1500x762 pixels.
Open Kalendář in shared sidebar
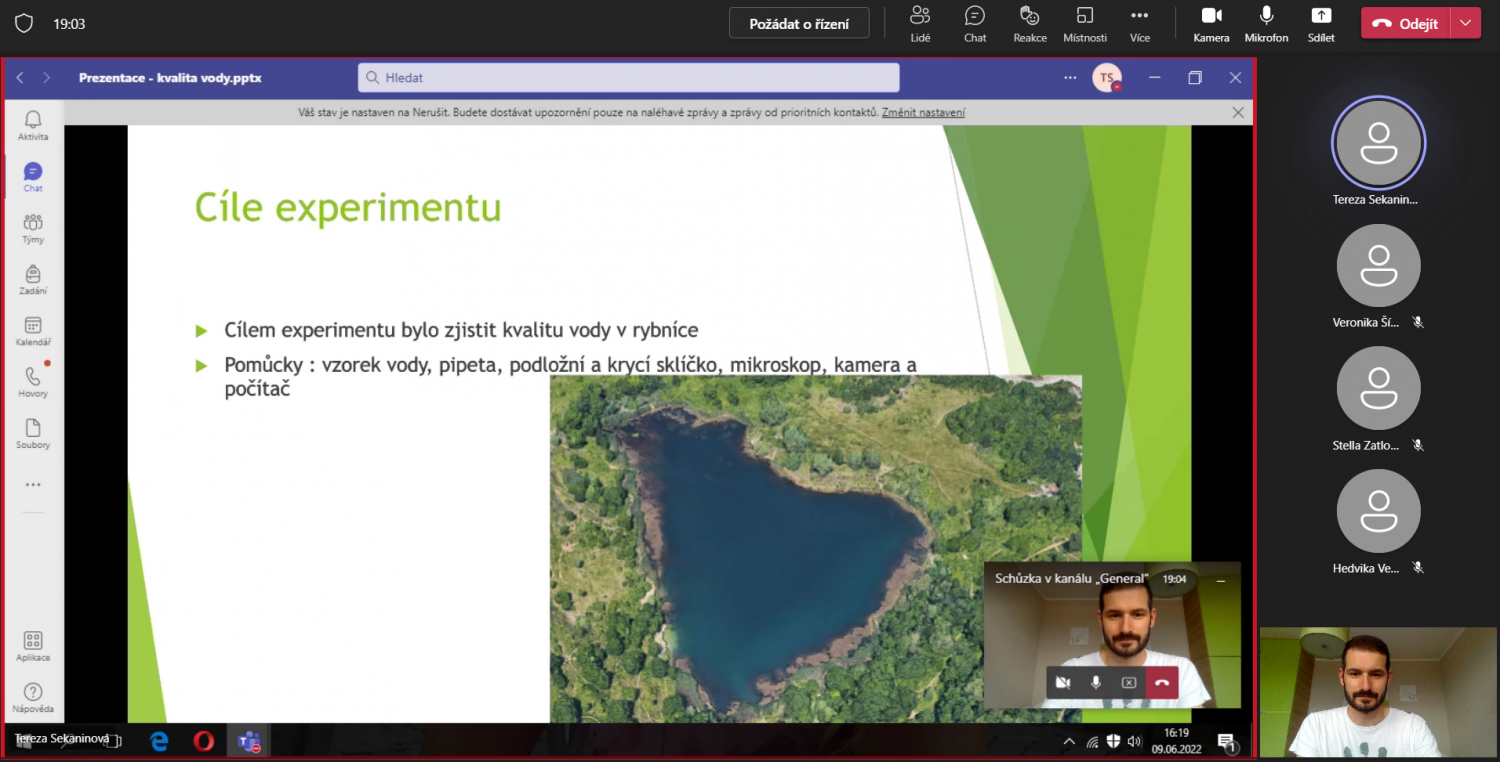tap(33, 331)
